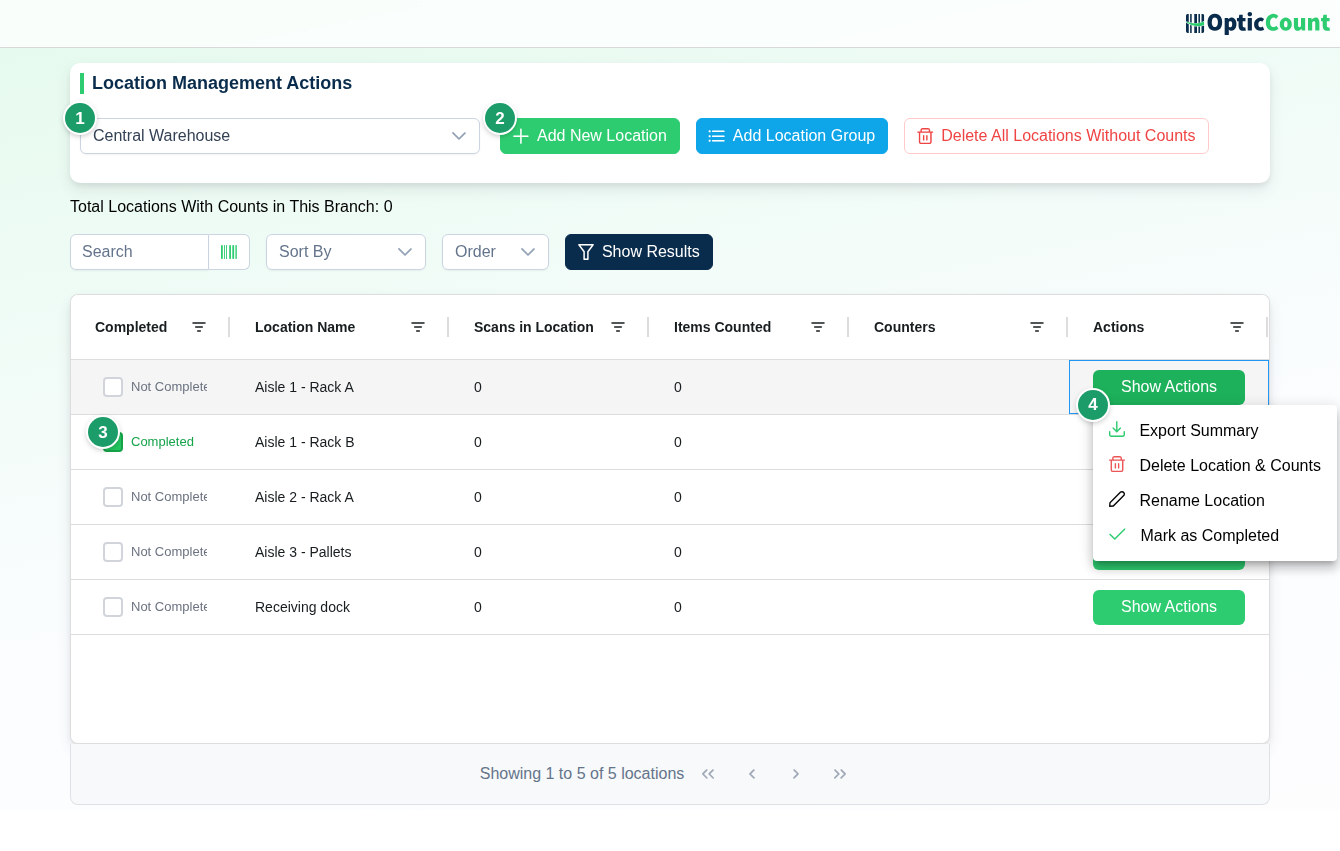Choose Delete Location & Counts menu item
1340x851 pixels.
tap(1215, 466)
